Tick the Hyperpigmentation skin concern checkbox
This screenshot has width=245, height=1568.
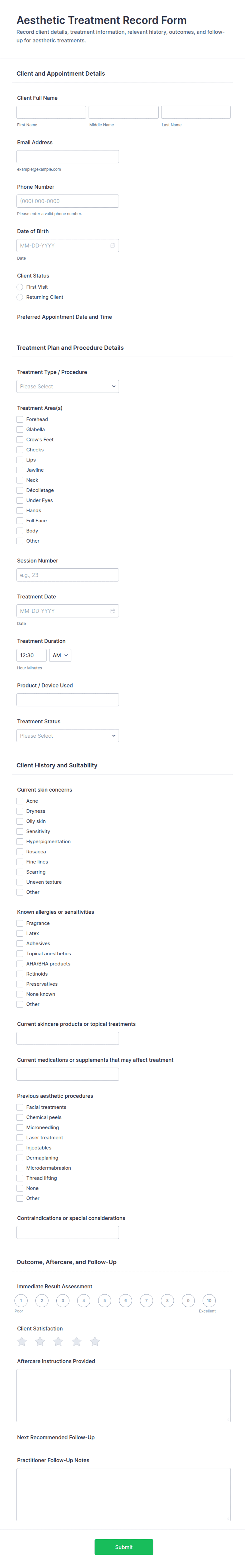click(20, 841)
